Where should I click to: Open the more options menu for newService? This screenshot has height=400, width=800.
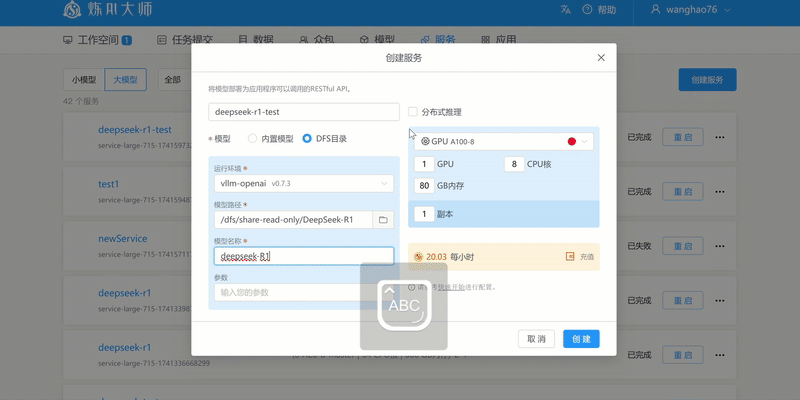pos(720,246)
